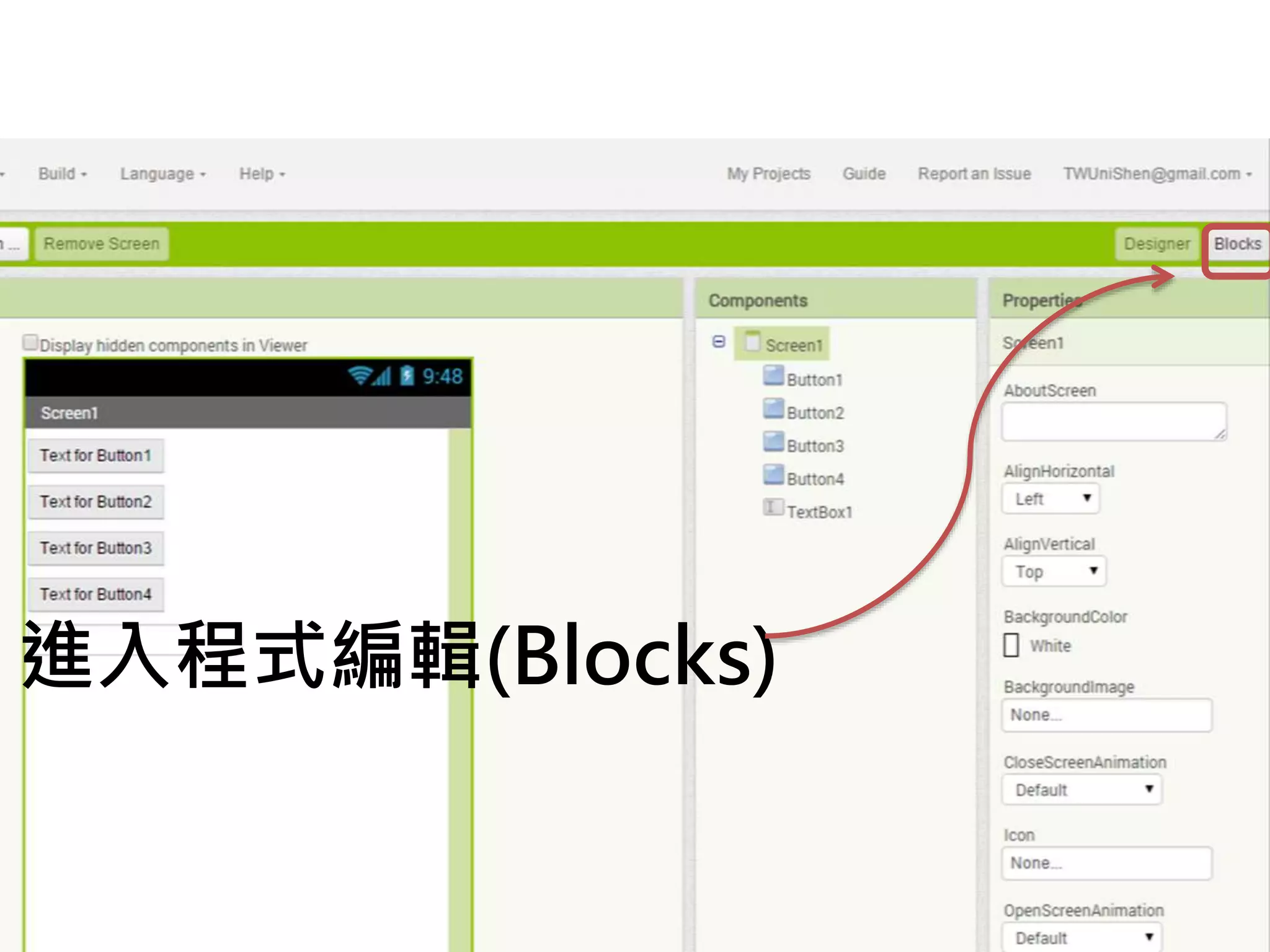Image resolution: width=1270 pixels, height=952 pixels.
Task: Click the signal strength icon in phone status bar
Action: click(x=383, y=376)
